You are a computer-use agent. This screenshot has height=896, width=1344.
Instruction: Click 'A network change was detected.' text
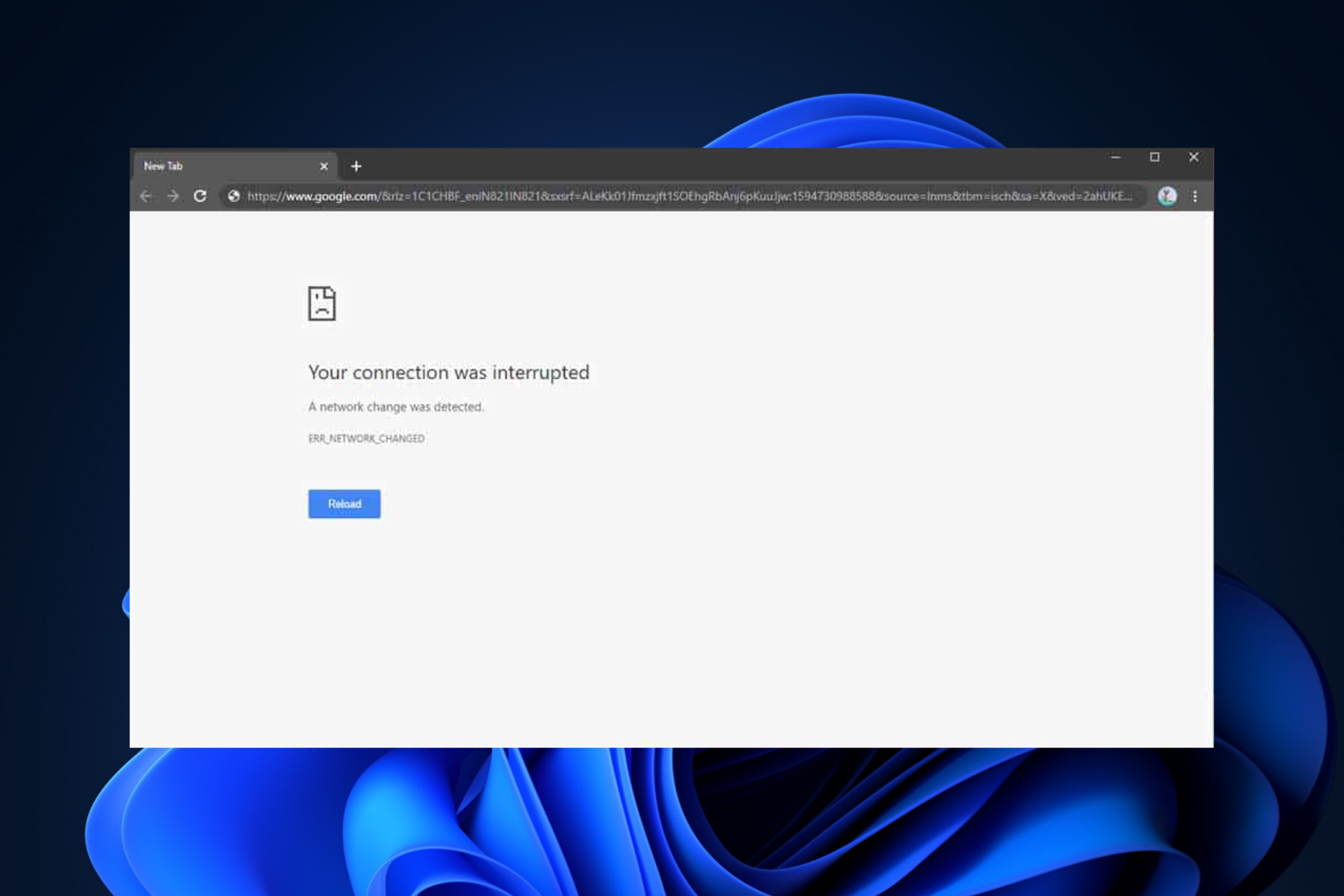tap(395, 407)
